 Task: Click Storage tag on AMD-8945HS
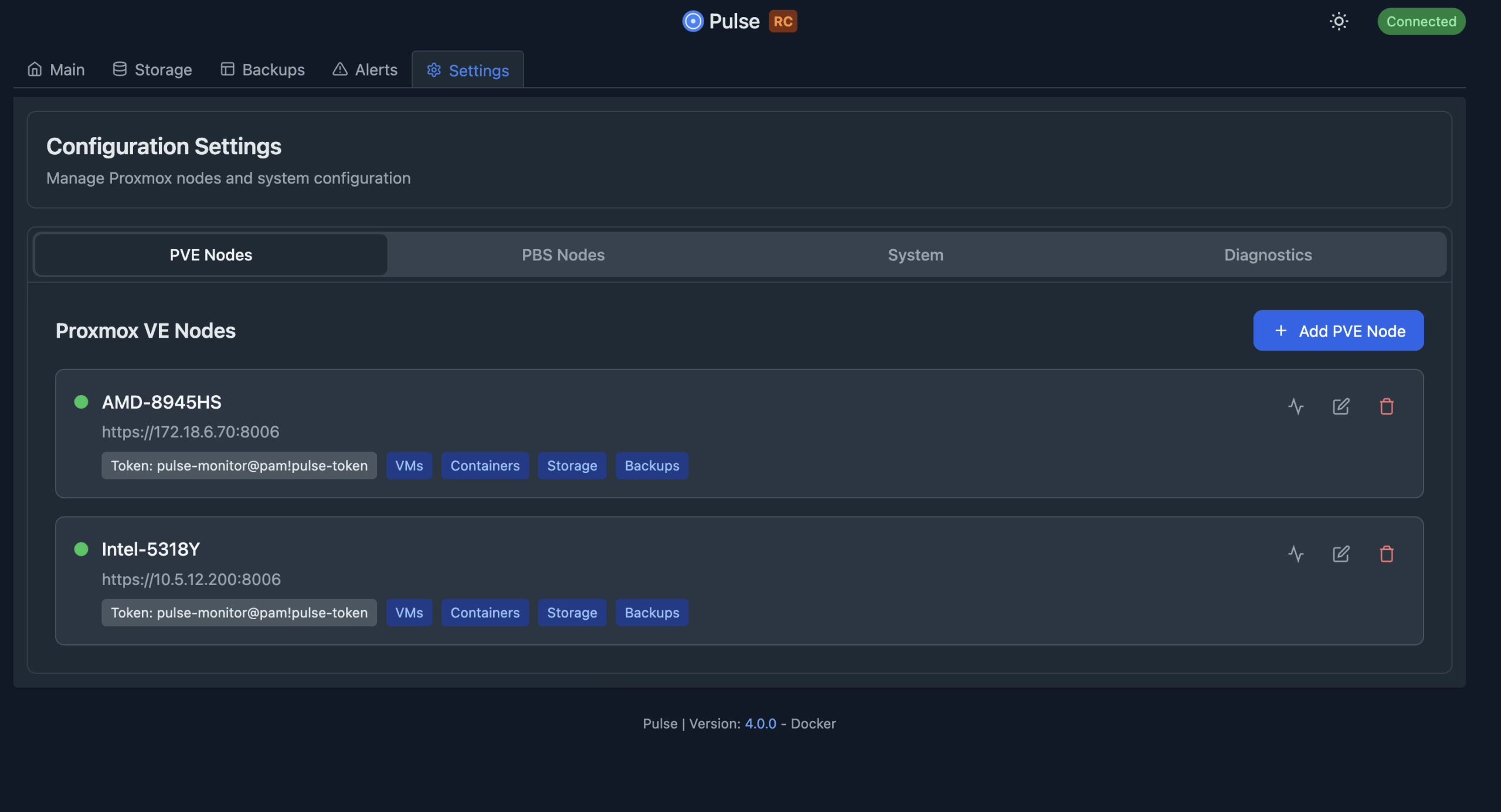[x=572, y=466]
